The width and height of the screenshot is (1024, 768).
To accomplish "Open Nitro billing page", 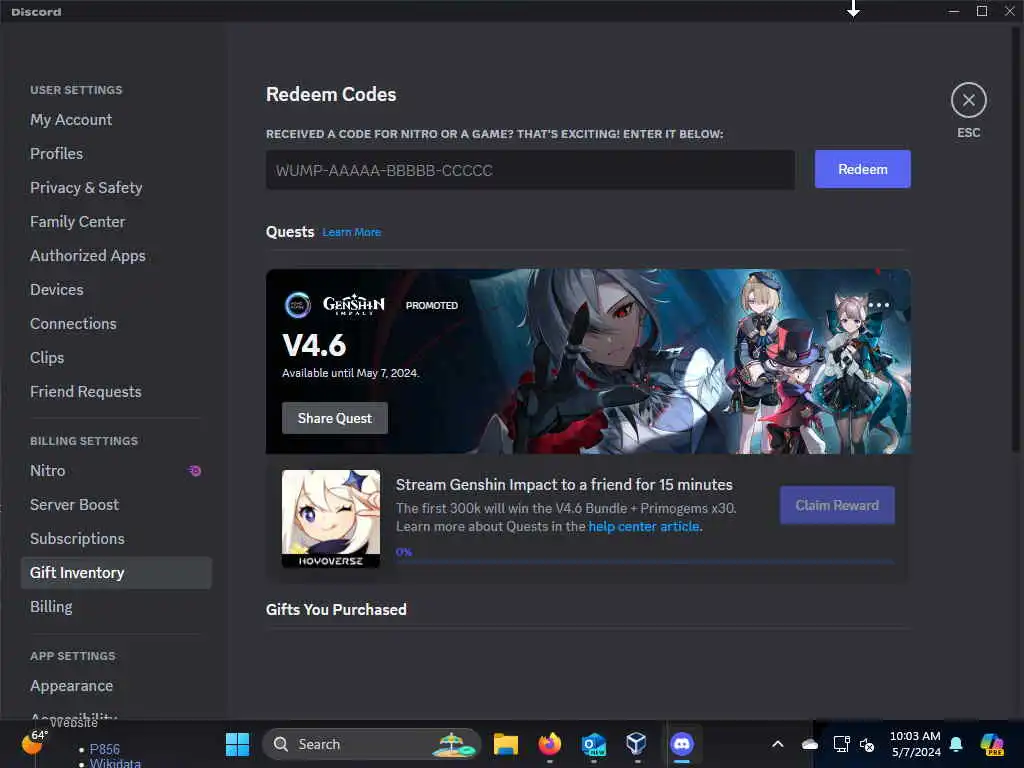I will point(48,470).
